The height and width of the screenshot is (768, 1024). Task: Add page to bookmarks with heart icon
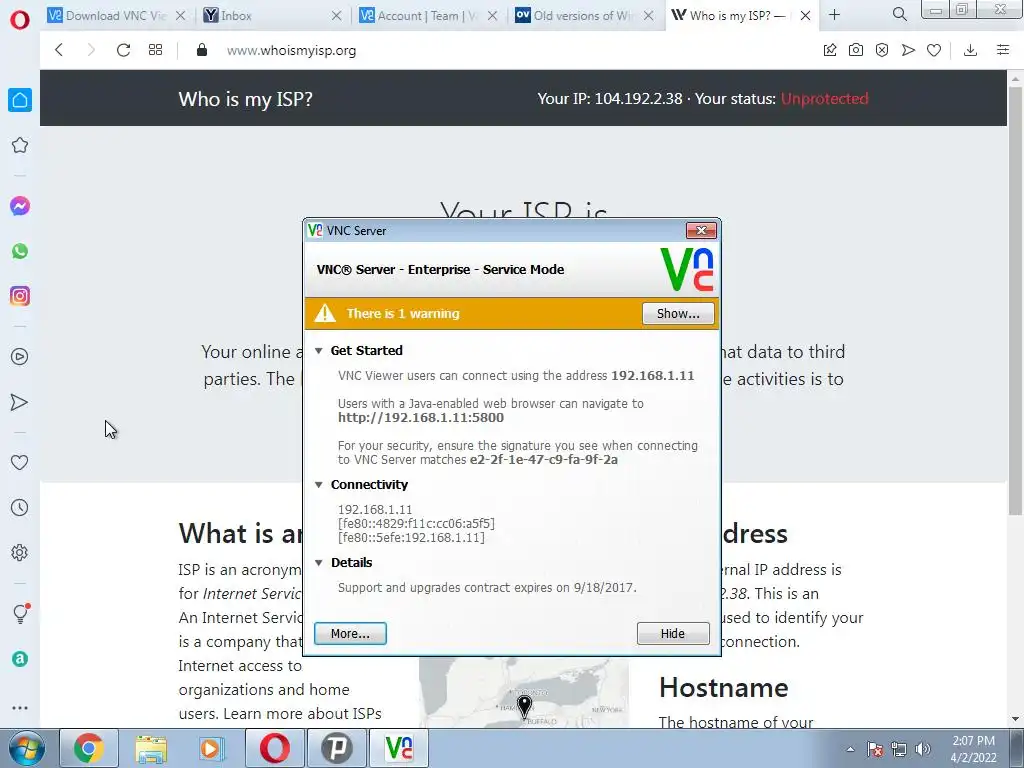(x=934, y=50)
